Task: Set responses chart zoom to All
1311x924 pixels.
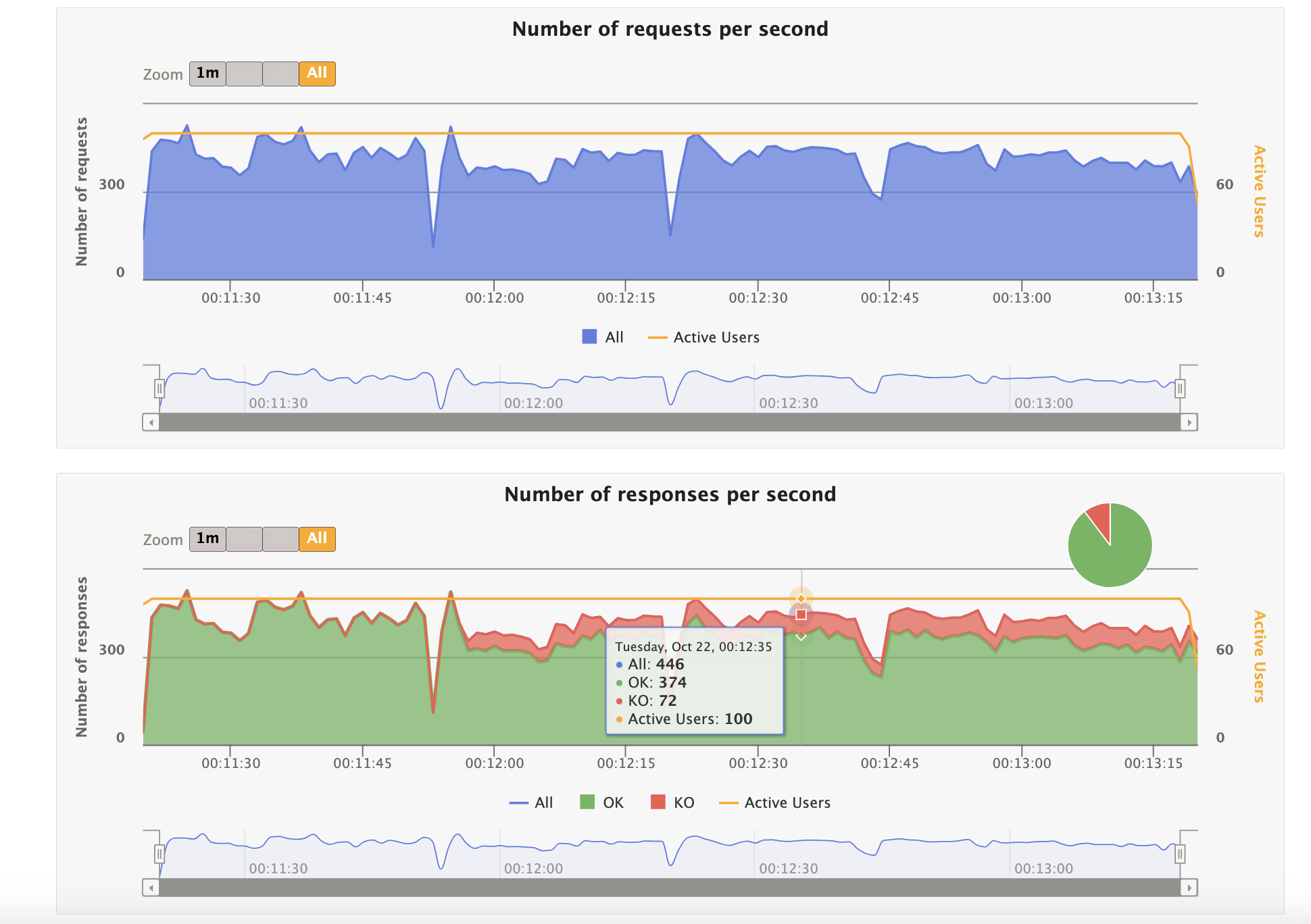Action: coord(317,538)
